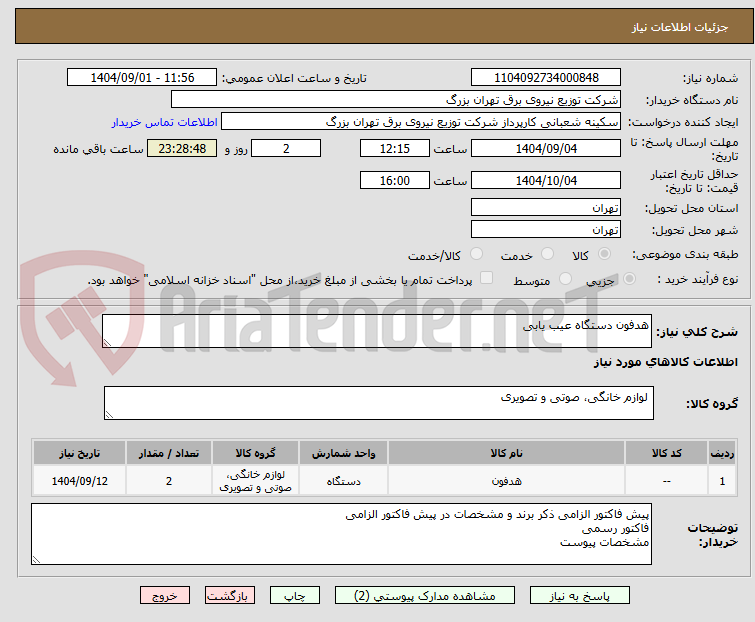Click the گروه کالا textarea
Image resolution: width=755 pixels, height=622 pixels.
(x=379, y=403)
